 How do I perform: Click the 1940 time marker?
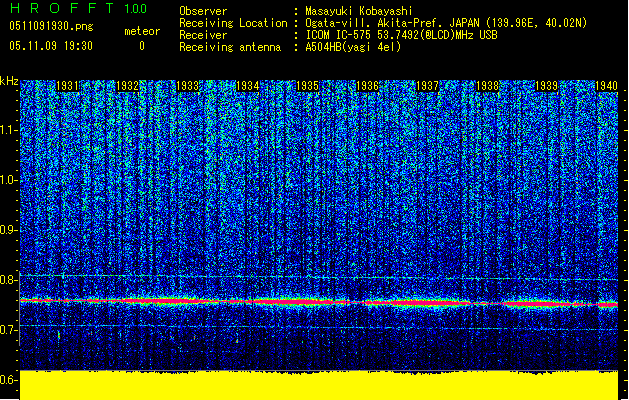click(x=606, y=86)
